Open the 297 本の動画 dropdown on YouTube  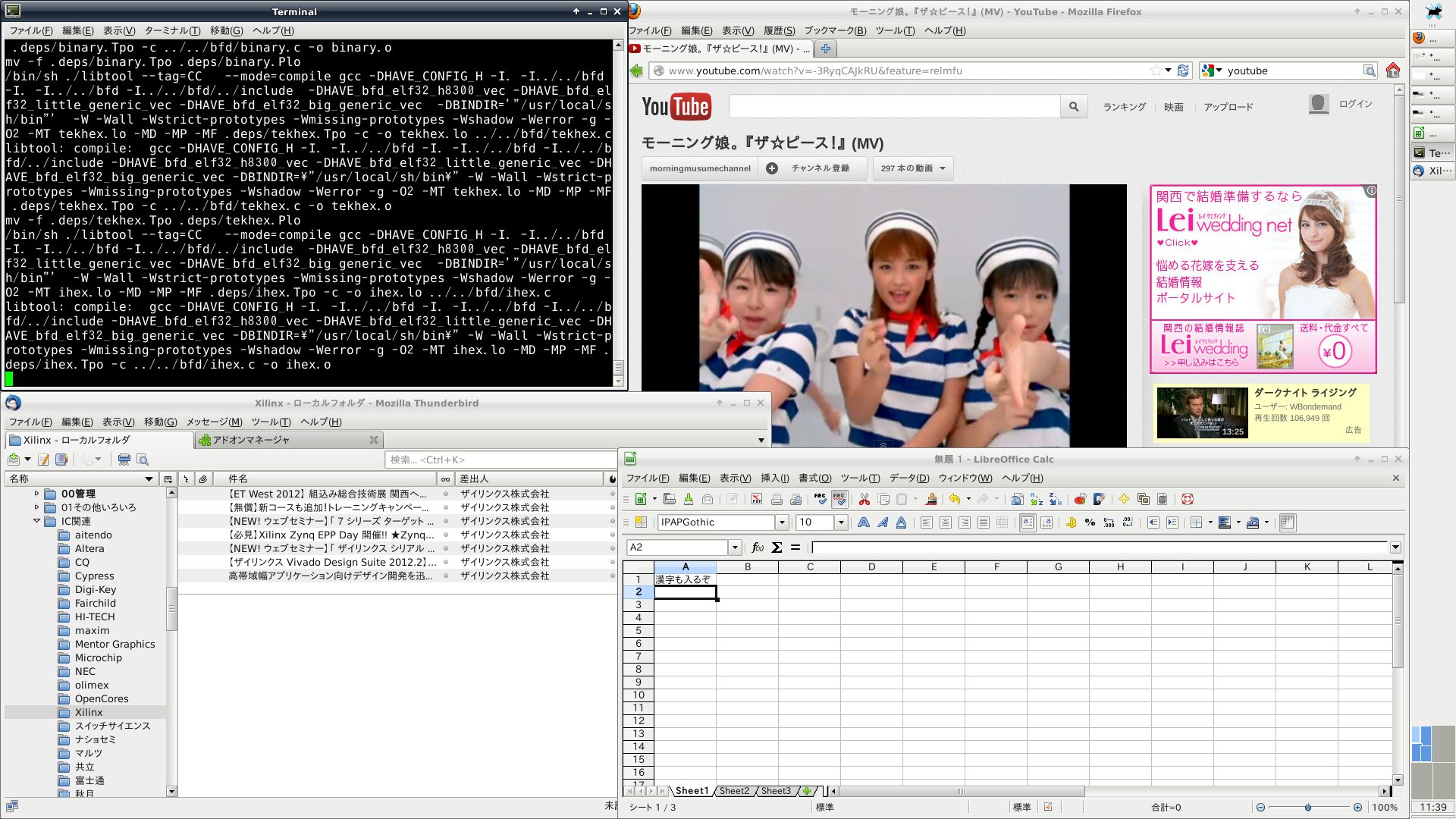(913, 168)
